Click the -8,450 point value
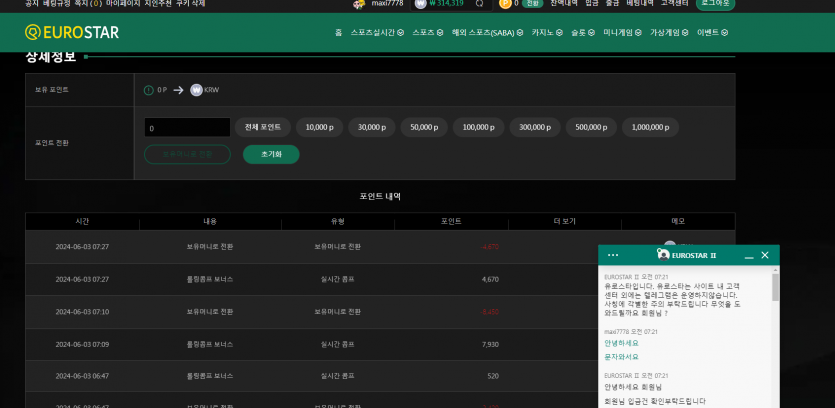This screenshot has width=835, height=408. click(489, 312)
